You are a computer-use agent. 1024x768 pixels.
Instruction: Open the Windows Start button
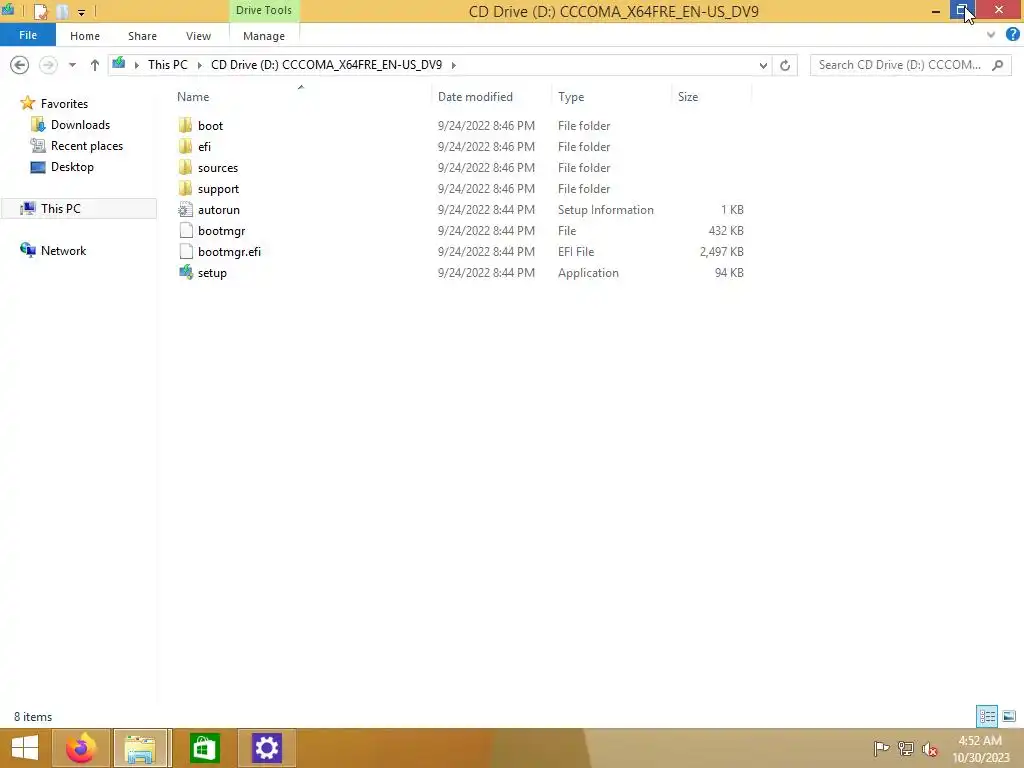click(24, 748)
